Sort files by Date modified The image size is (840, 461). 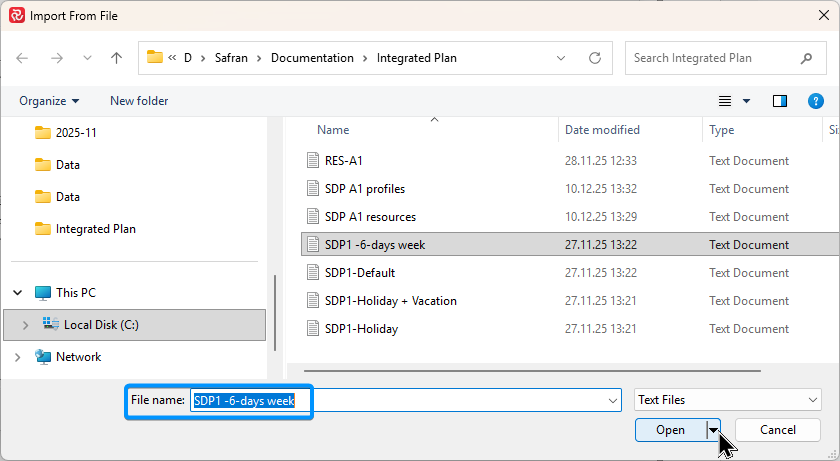(602, 130)
